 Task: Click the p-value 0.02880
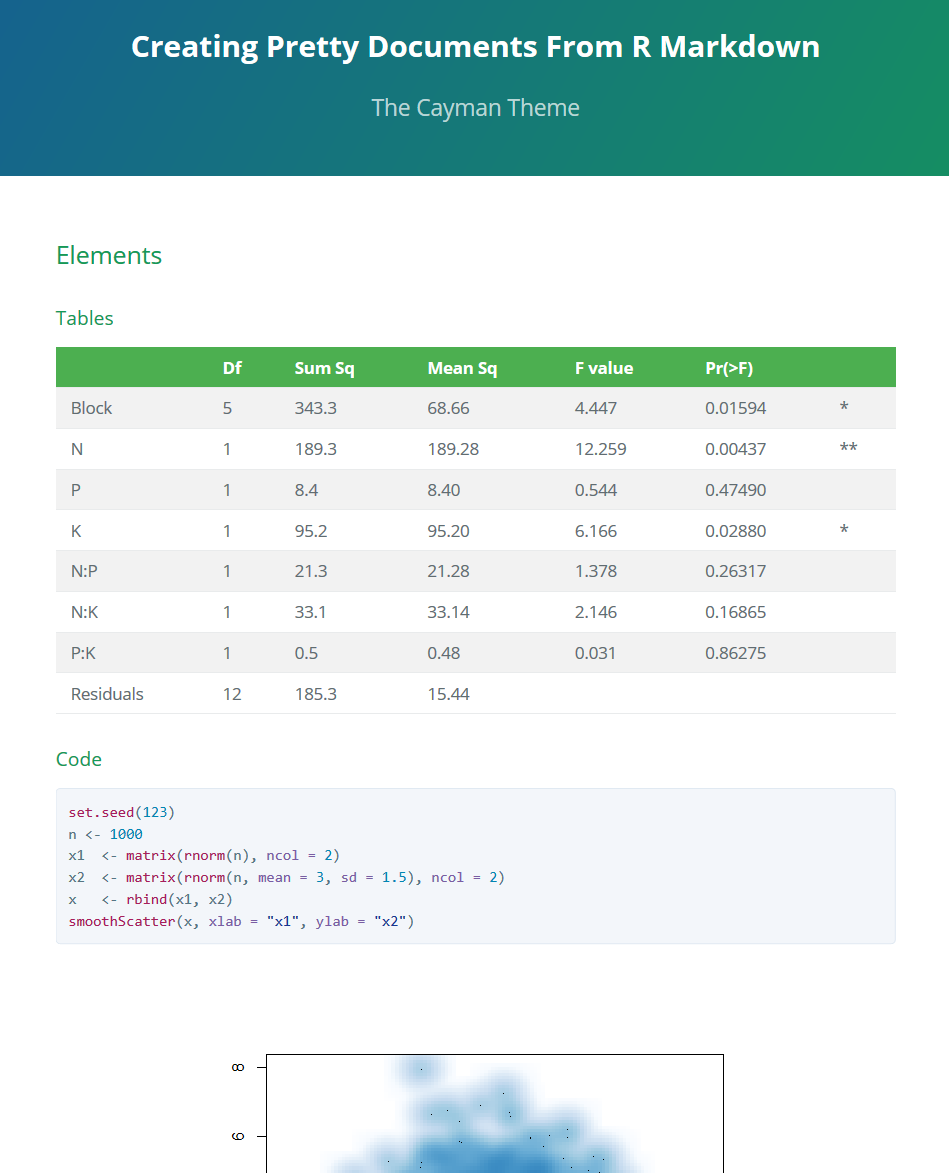click(x=736, y=531)
